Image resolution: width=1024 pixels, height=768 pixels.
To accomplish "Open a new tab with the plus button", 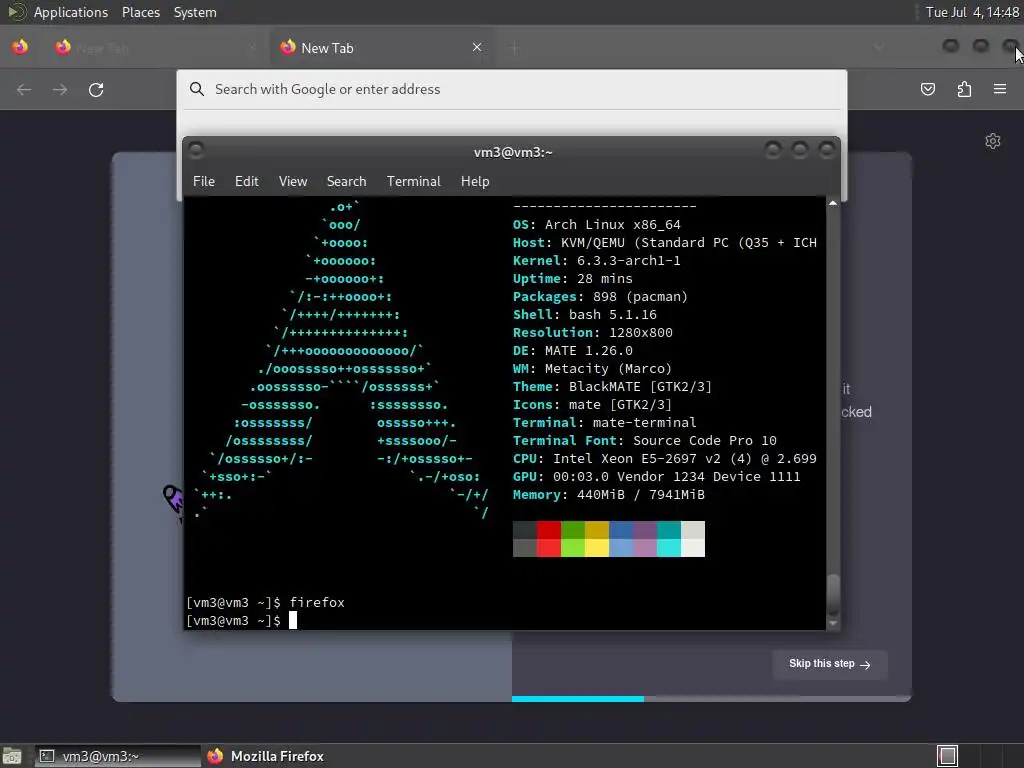I will [x=515, y=48].
